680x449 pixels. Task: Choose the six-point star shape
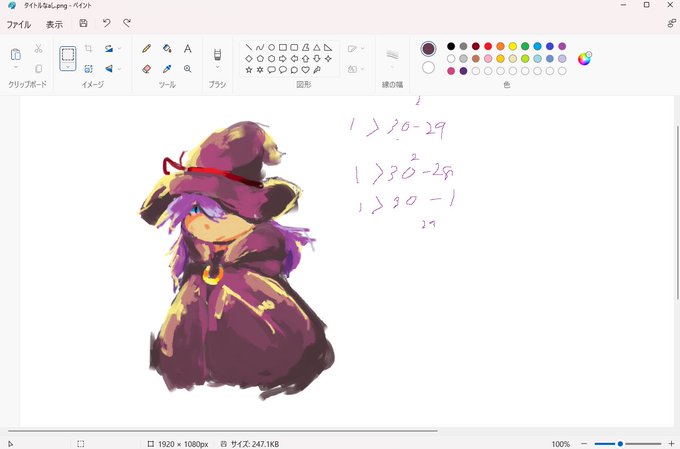pyautogui.click(x=260, y=70)
